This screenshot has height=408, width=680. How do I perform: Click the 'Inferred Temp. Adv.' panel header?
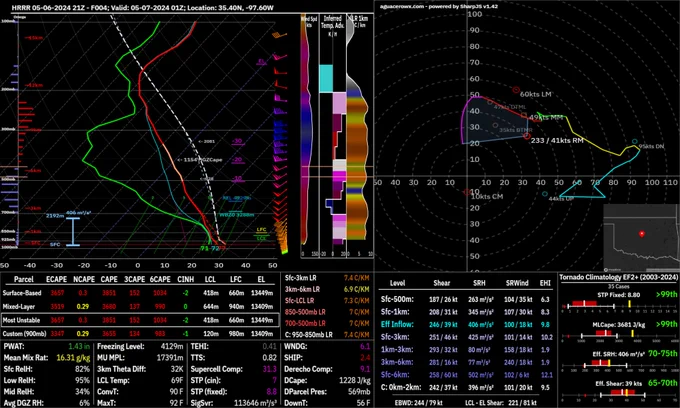(x=333, y=25)
